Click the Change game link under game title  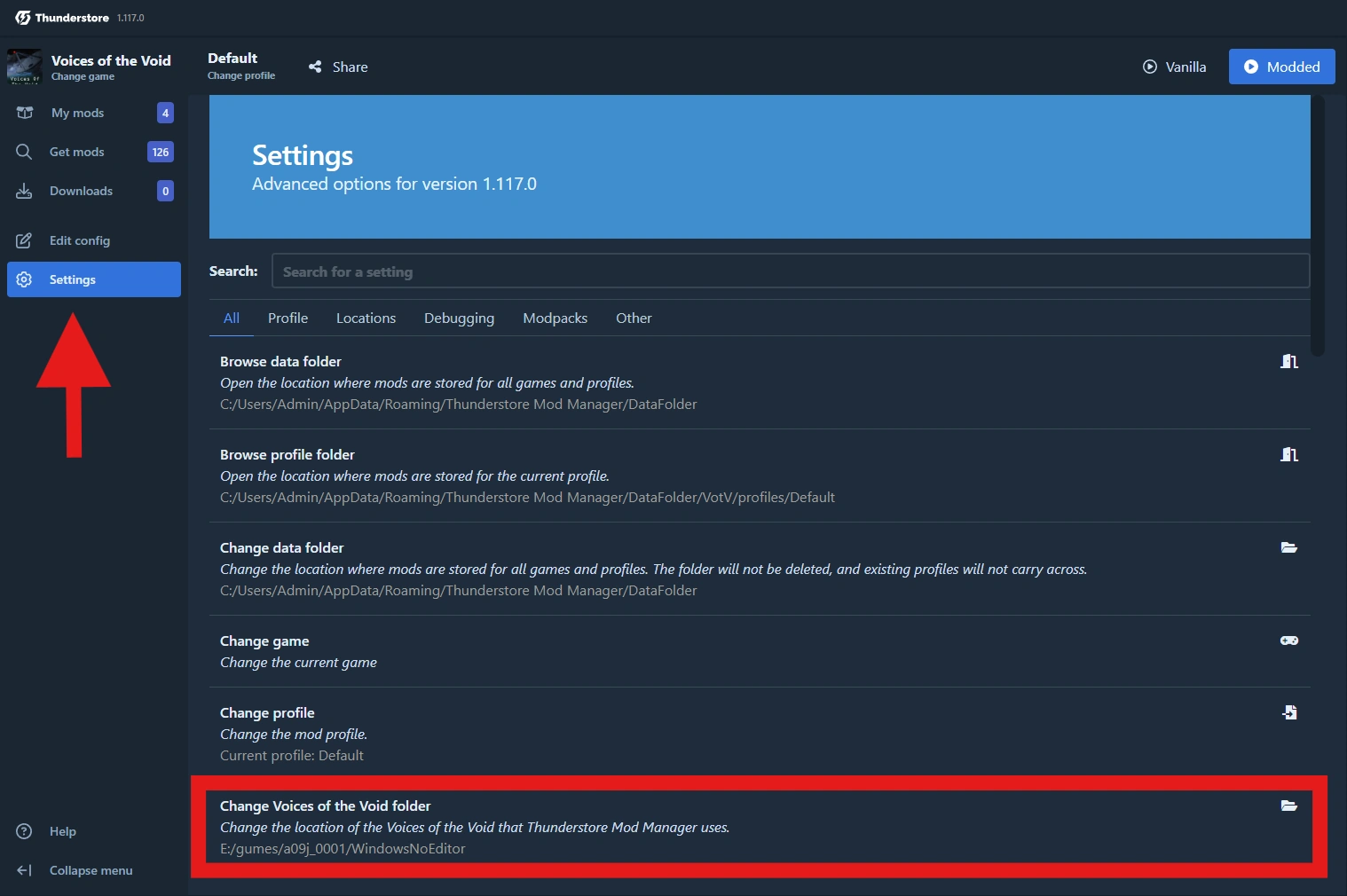[x=83, y=76]
